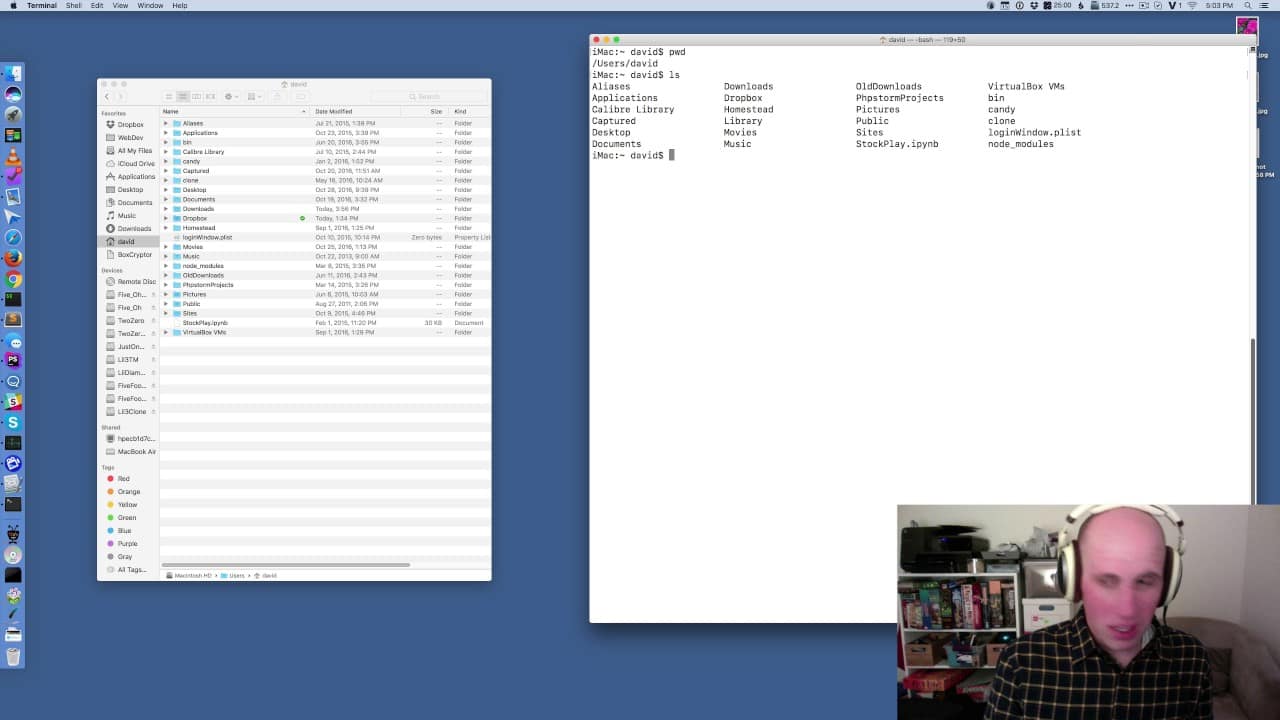
Task: Expand the VirtualBox VMs folder triangle
Action: 166,332
